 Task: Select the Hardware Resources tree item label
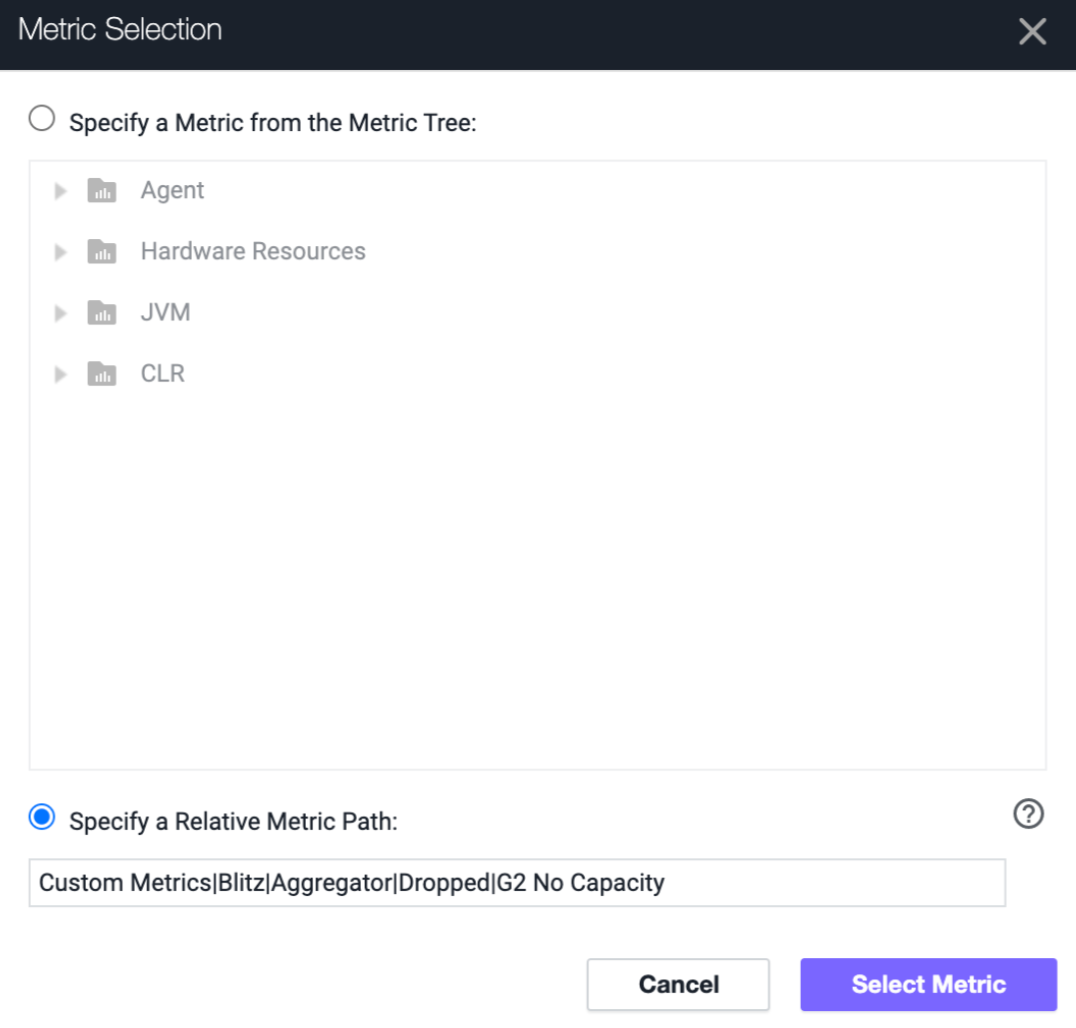click(253, 251)
